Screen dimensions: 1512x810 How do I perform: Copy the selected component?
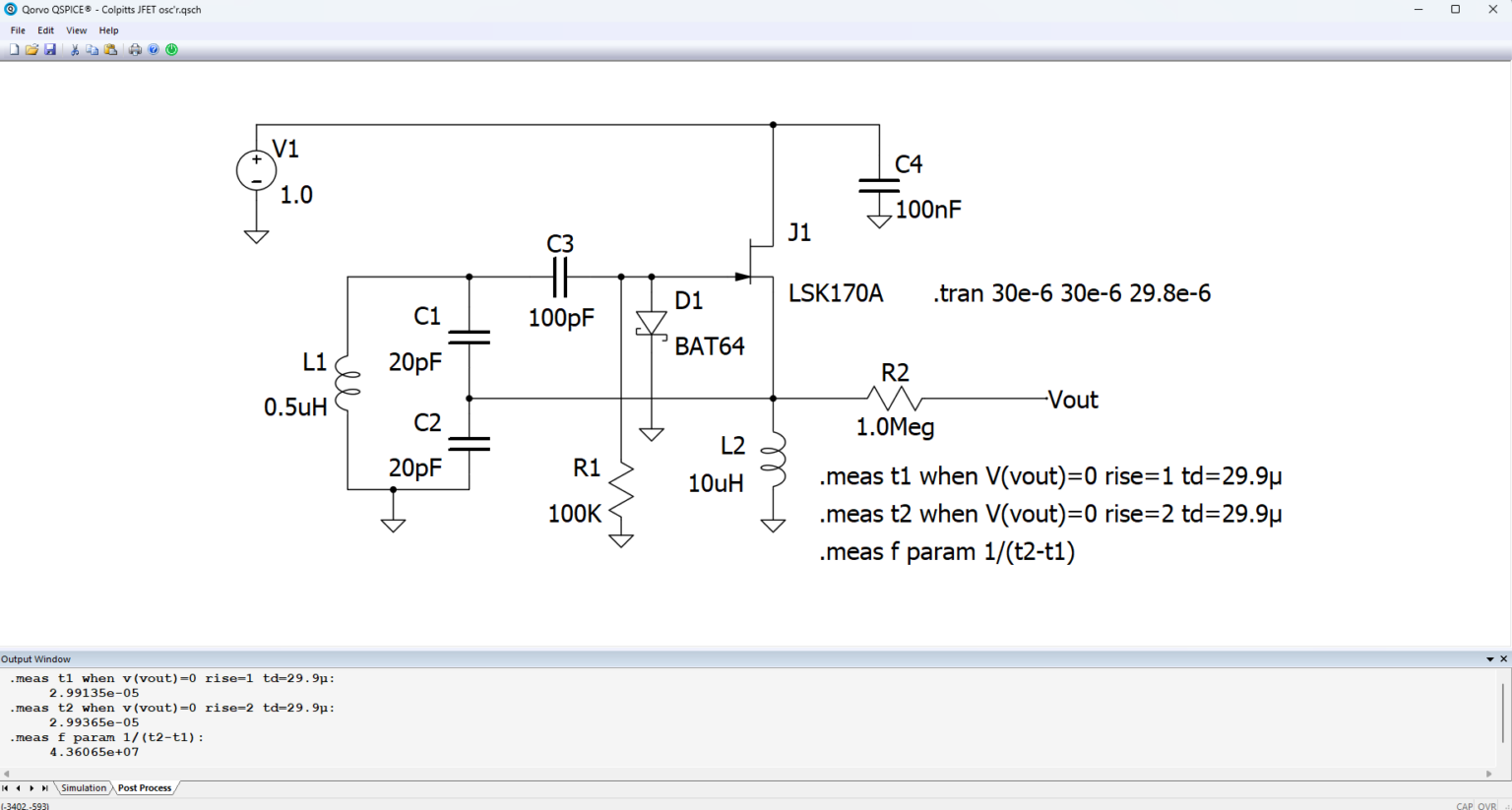pyautogui.click(x=91, y=49)
